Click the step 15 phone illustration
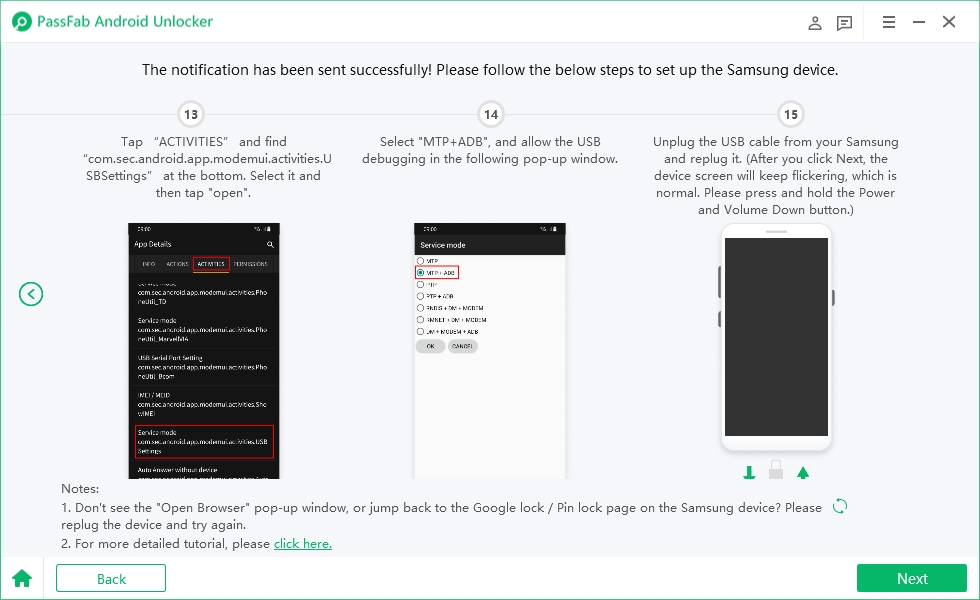 click(775, 338)
